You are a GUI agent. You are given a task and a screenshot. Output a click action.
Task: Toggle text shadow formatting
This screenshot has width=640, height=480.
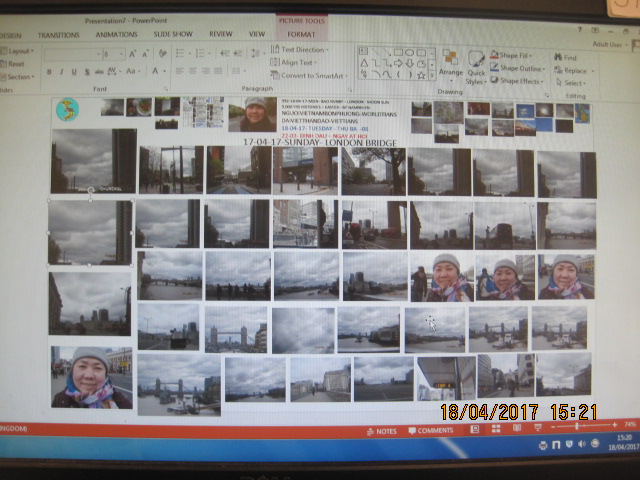point(87,72)
